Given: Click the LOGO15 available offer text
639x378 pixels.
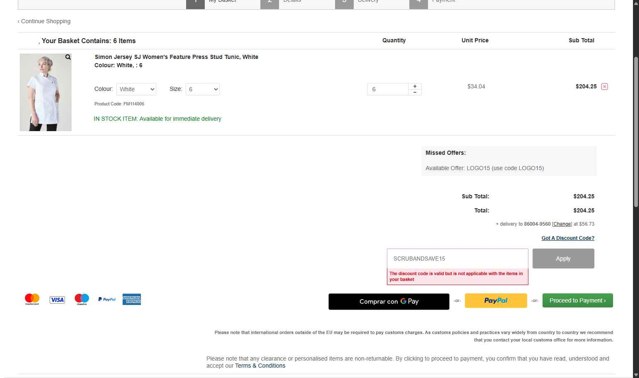Looking at the screenshot, I should (x=485, y=168).
